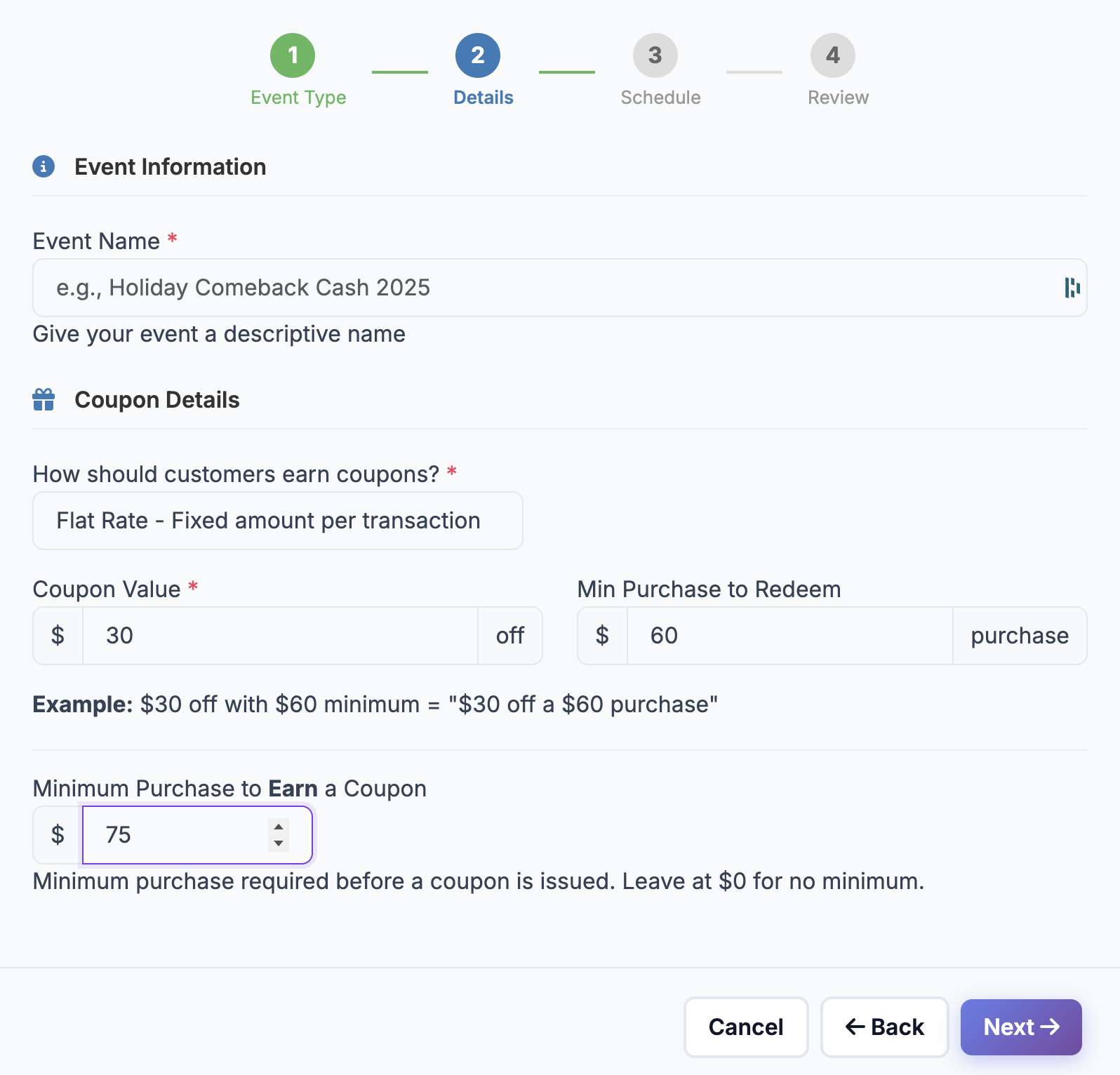Click the Coupon Details gift icon
The image size is (1120, 1075).
click(44, 399)
